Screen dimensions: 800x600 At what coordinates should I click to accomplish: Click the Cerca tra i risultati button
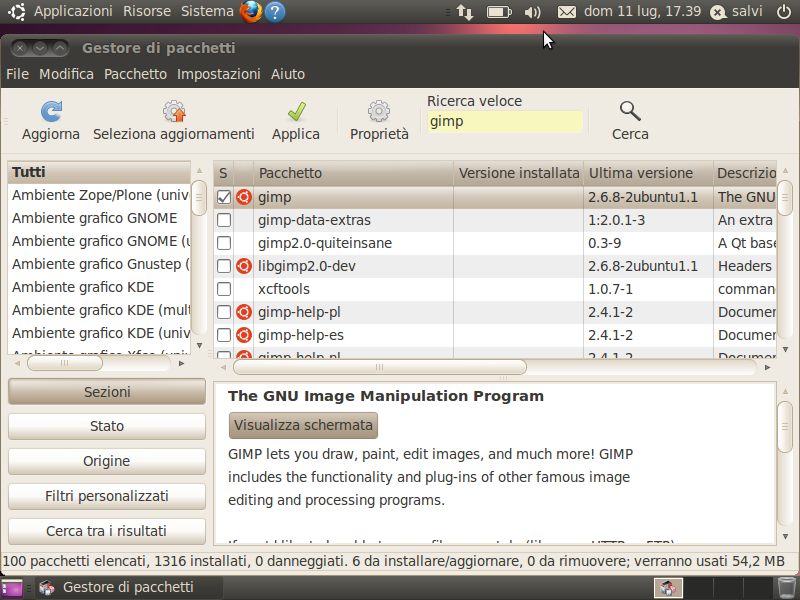tap(107, 531)
